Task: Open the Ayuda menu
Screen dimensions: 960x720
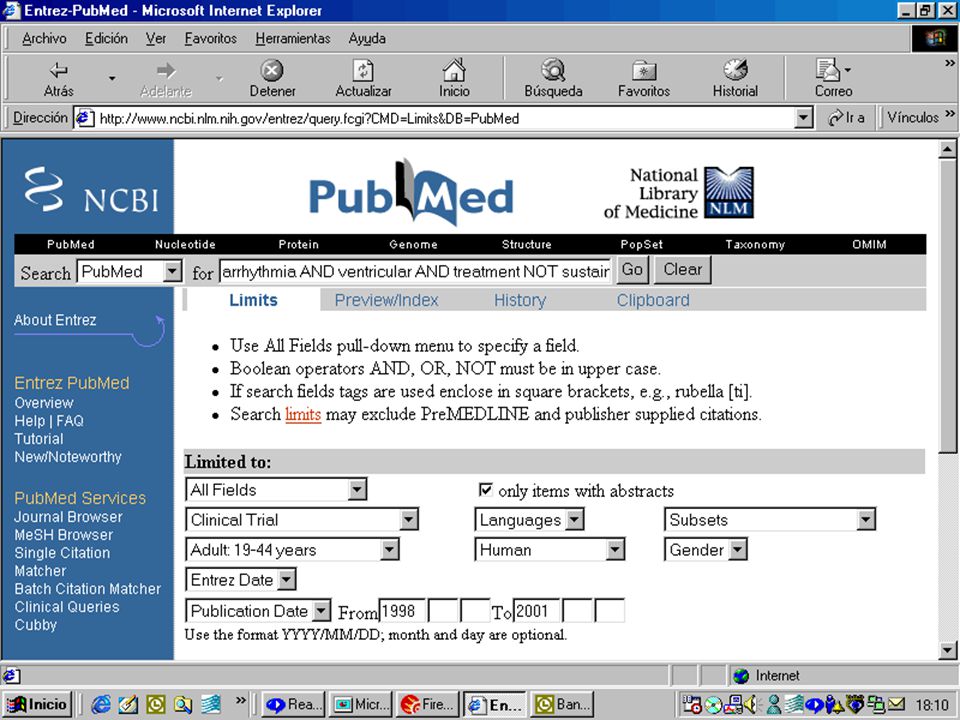Action: (x=367, y=39)
